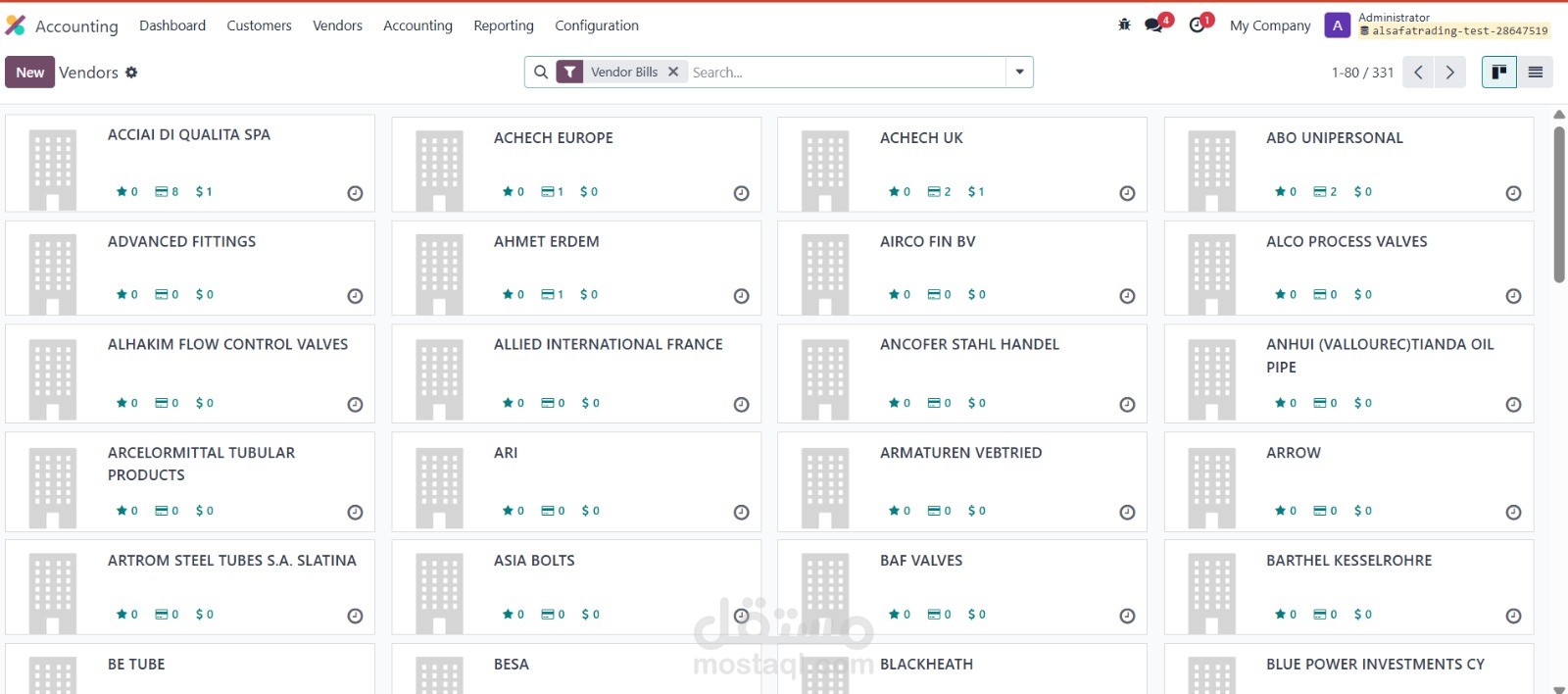Viewport: 1568px width, 694px height.
Task: Open My Company switcher
Action: pyautogui.click(x=1270, y=26)
